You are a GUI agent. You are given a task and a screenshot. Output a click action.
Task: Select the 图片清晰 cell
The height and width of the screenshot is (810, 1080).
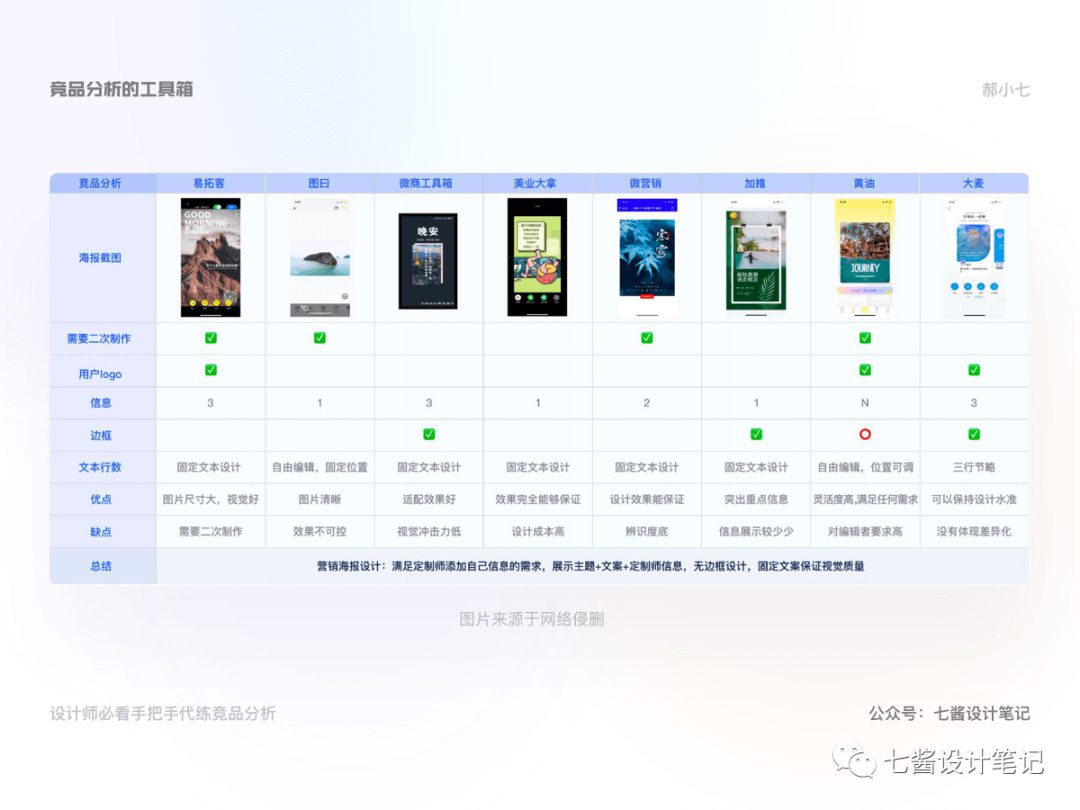[x=320, y=499]
